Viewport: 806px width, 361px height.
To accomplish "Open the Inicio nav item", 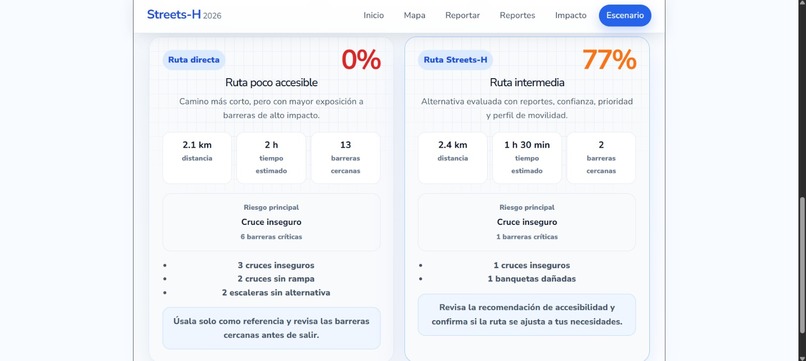I will pos(373,15).
